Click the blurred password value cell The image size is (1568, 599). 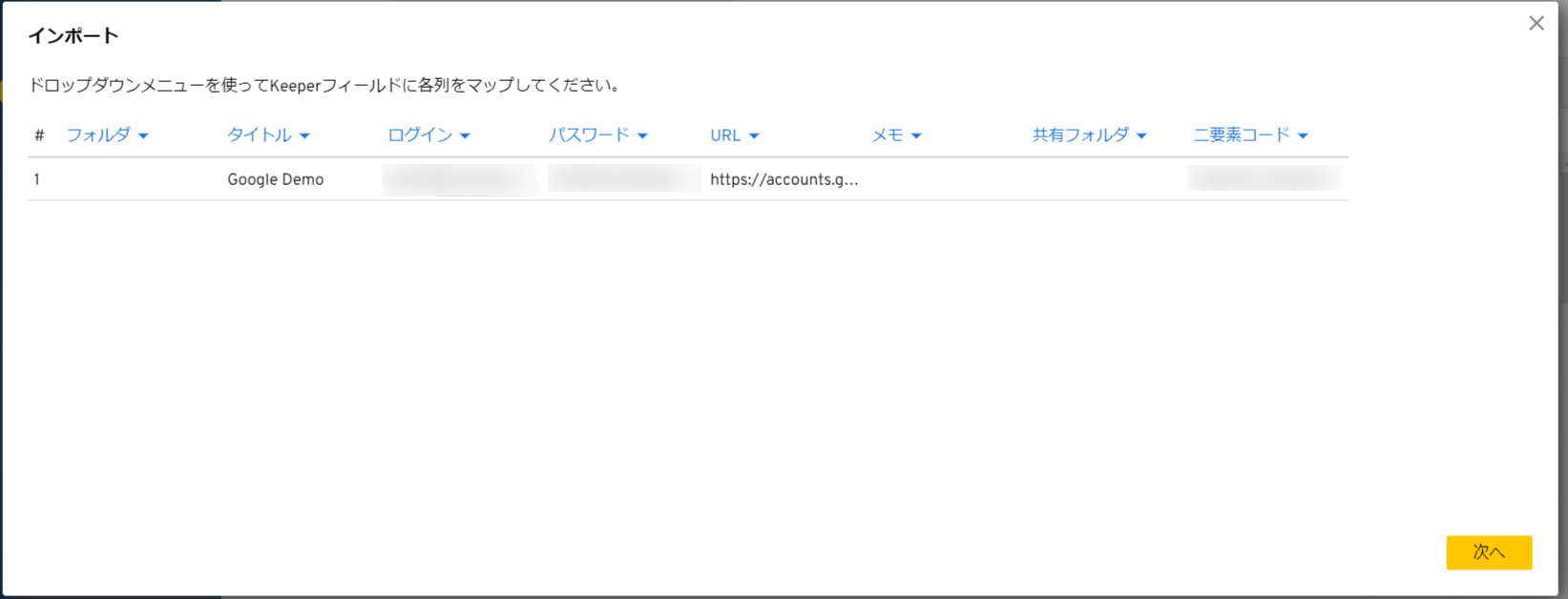tap(624, 178)
